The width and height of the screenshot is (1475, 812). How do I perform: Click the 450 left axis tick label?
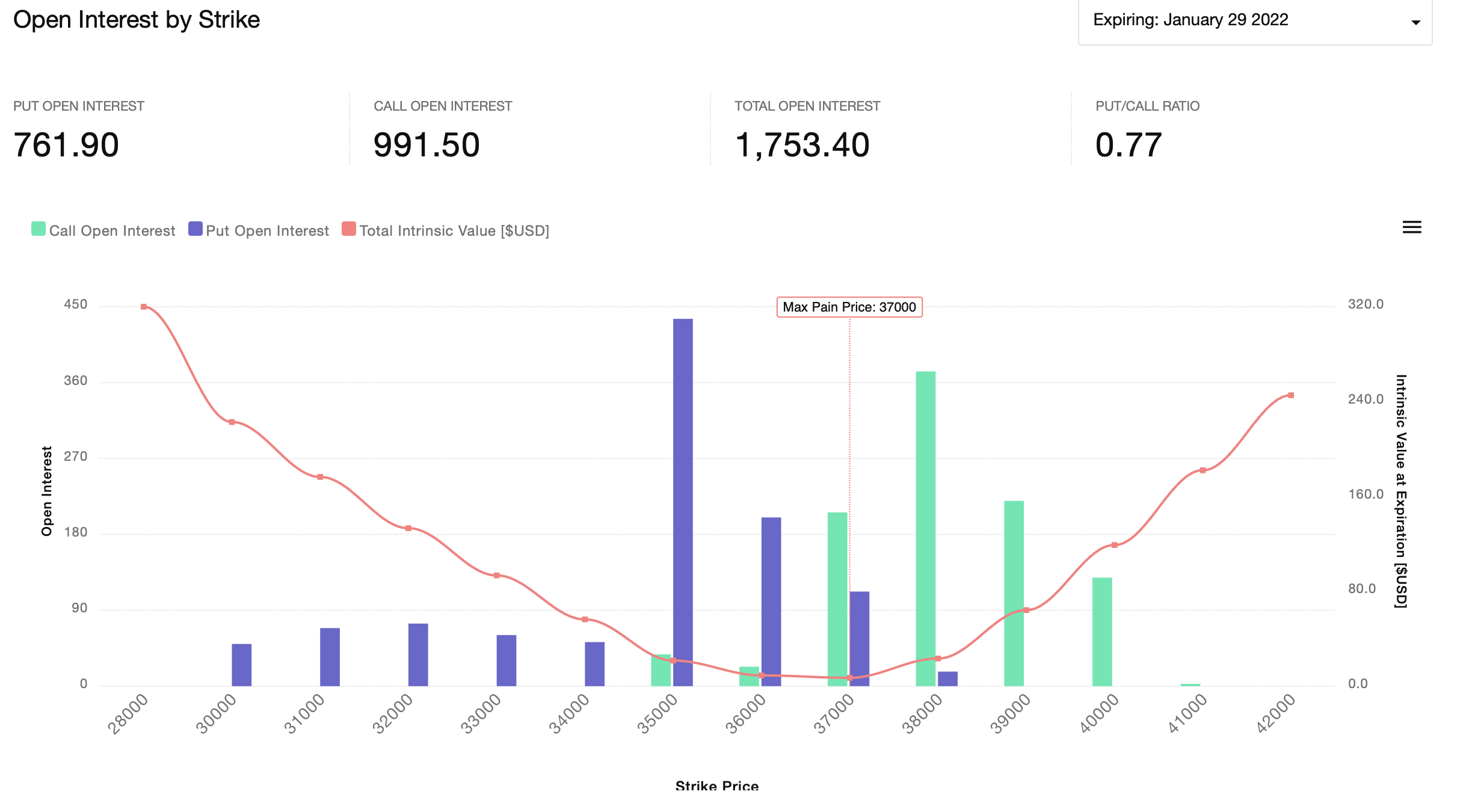tap(76, 304)
